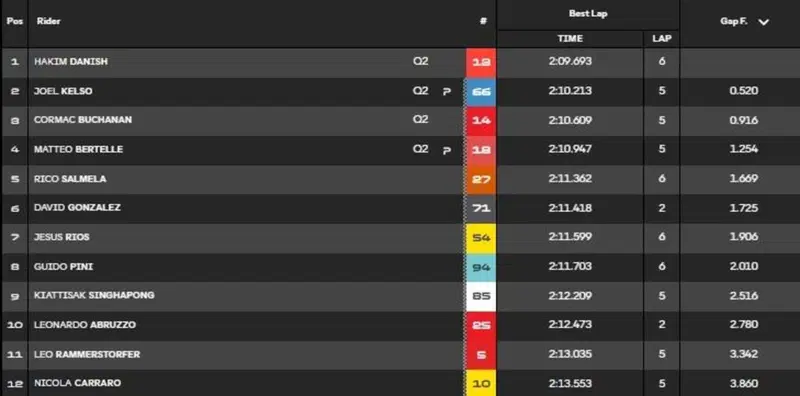Click the teal number 94 badge
The height and width of the screenshot is (396, 800).
[481, 267]
